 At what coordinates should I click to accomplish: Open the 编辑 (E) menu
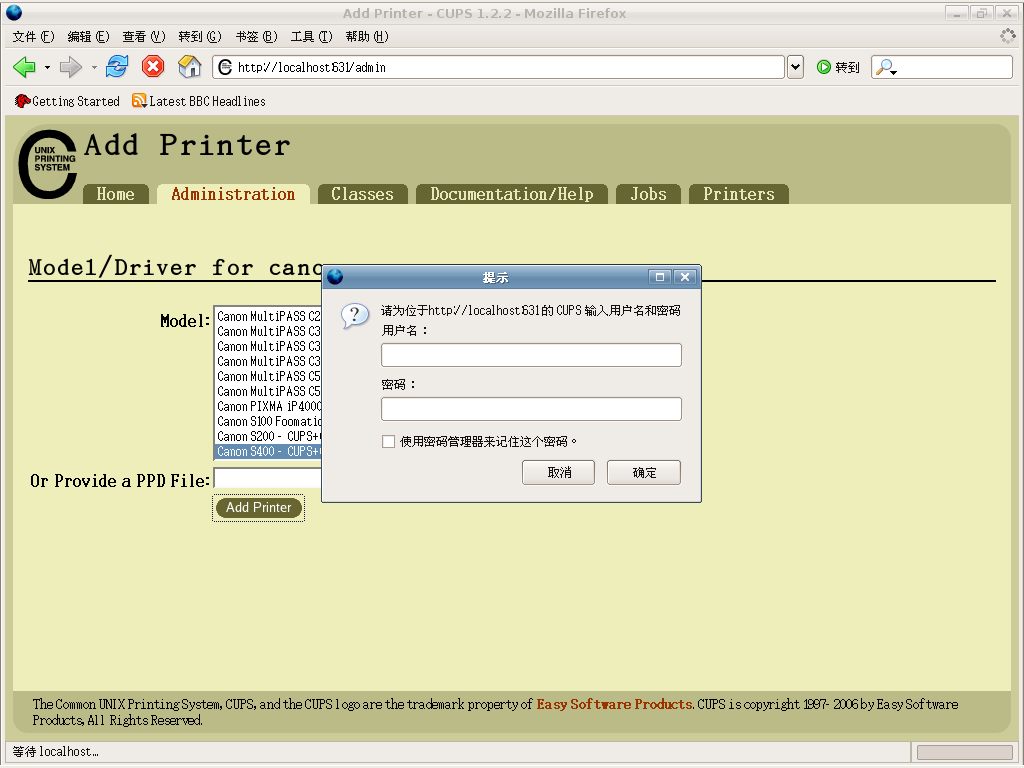(88, 37)
